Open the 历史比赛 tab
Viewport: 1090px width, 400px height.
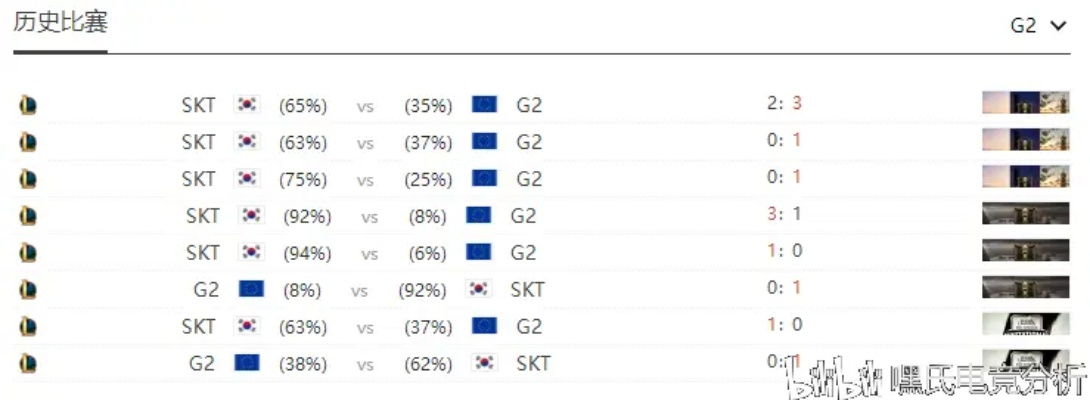[60, 24]
